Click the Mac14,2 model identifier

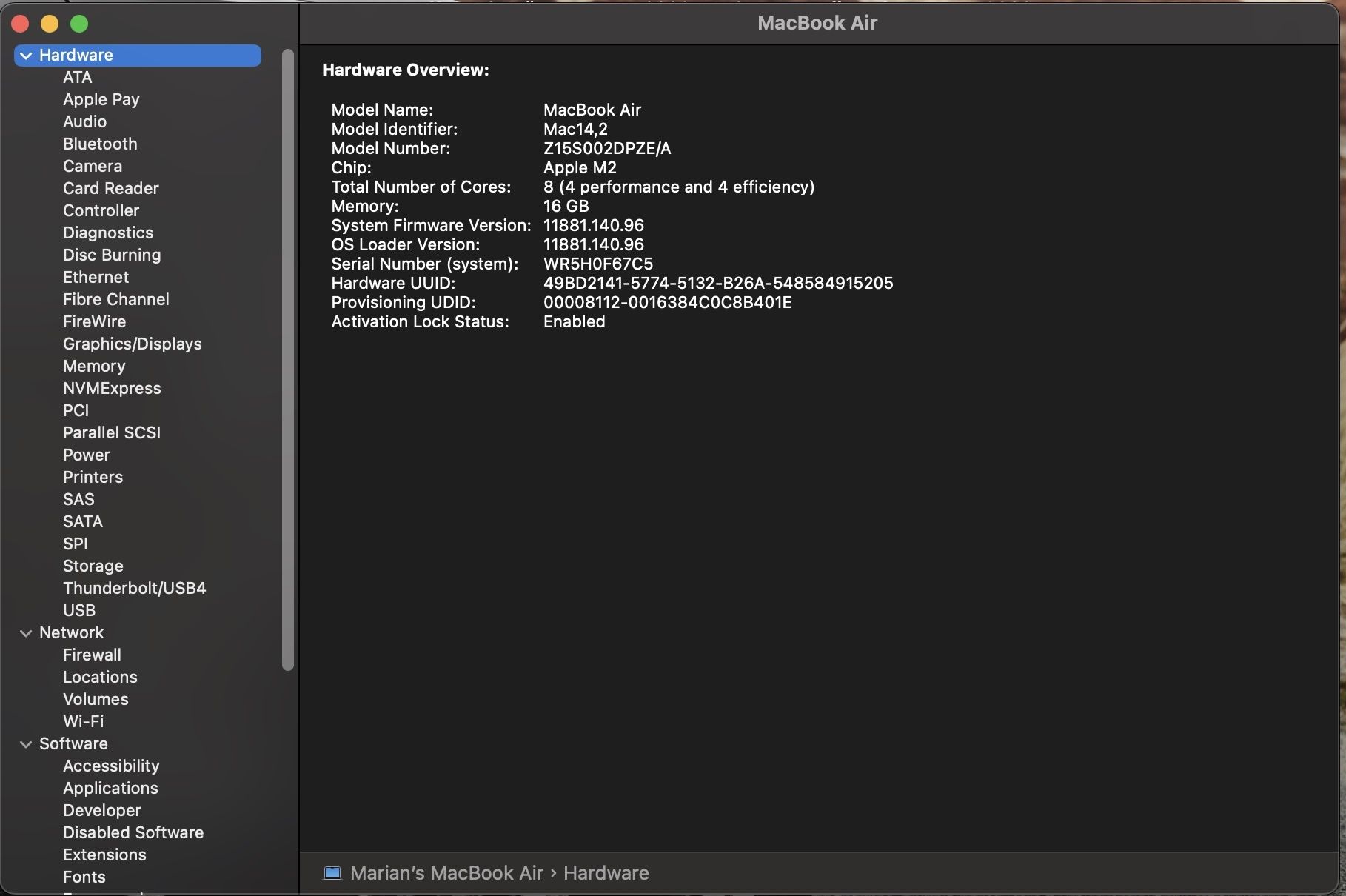click(575, 129)
